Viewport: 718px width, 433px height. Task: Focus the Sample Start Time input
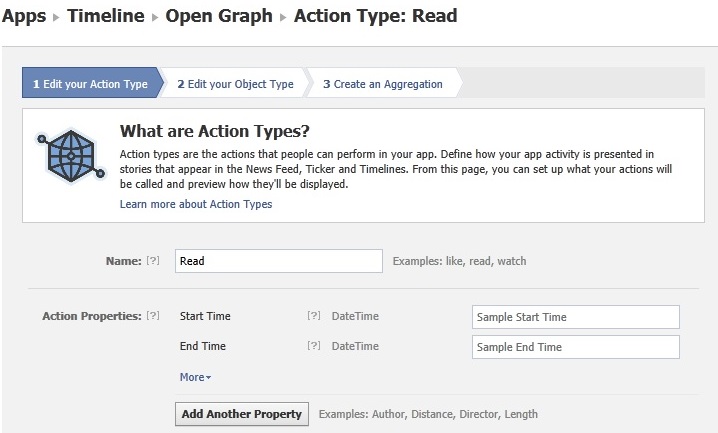[575, 317]
